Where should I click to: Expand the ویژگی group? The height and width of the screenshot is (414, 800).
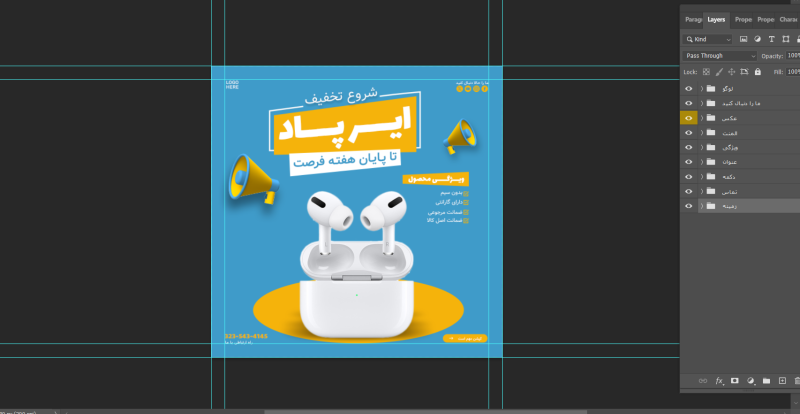[x=702, y=148]
